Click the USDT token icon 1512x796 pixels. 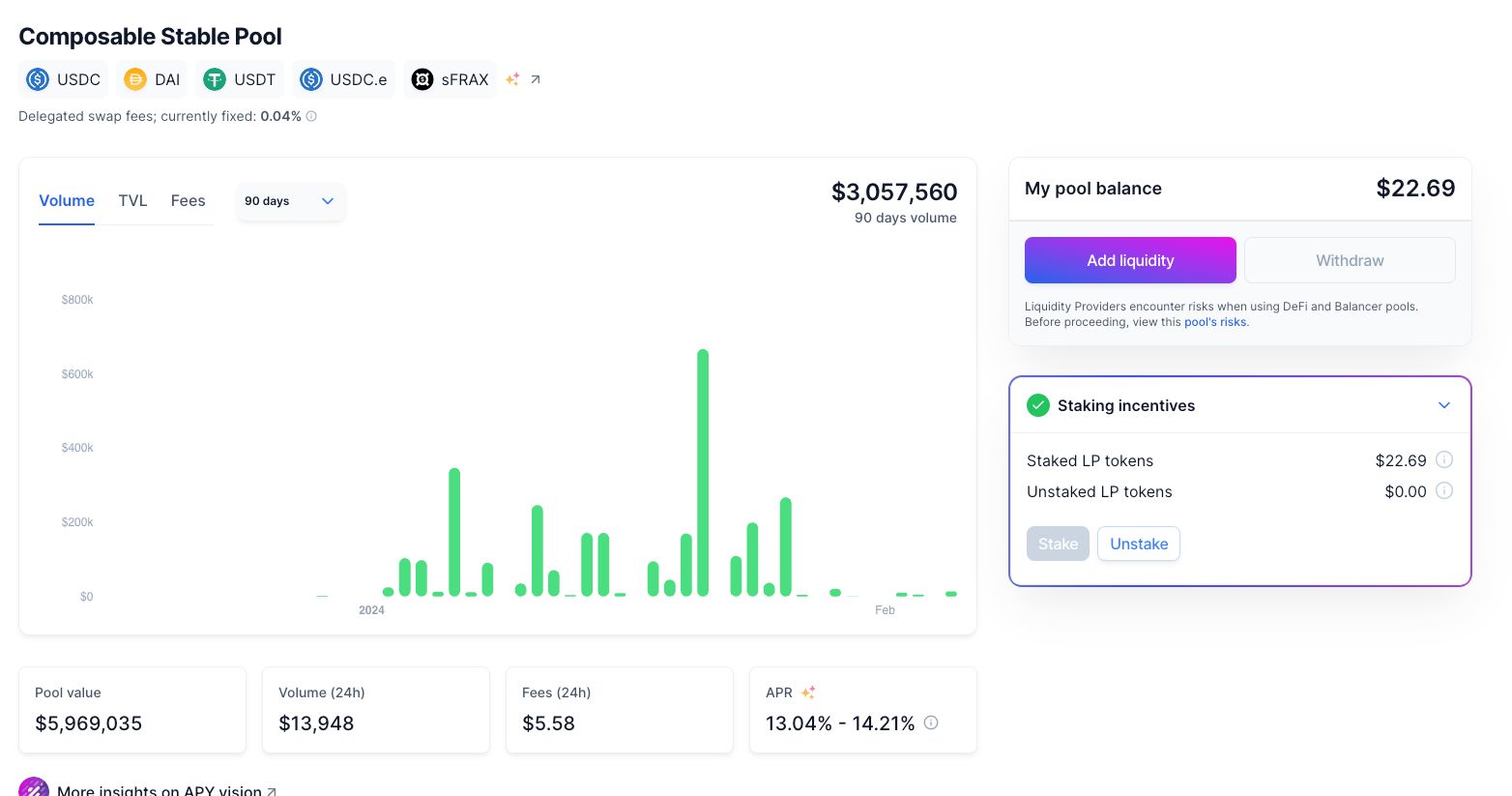(x=215, y=79)
